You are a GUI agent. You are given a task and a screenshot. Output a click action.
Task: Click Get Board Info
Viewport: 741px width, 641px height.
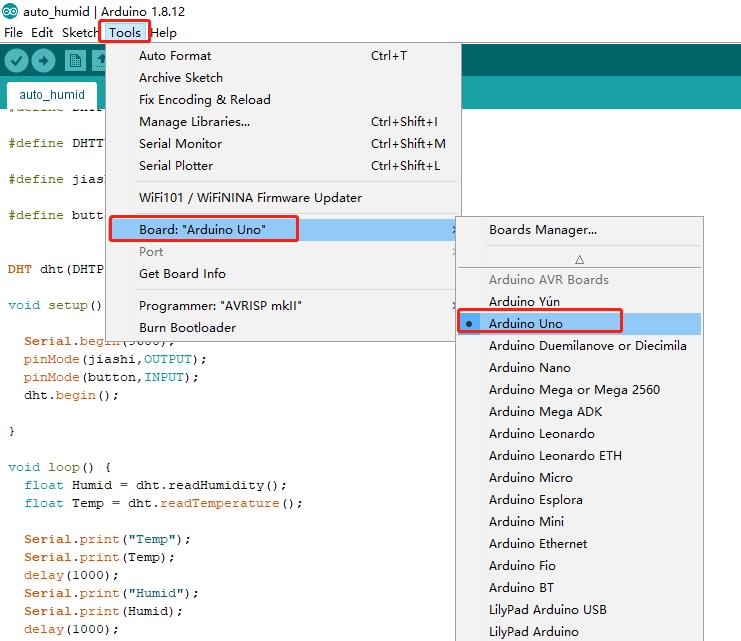tap(182, 273)
